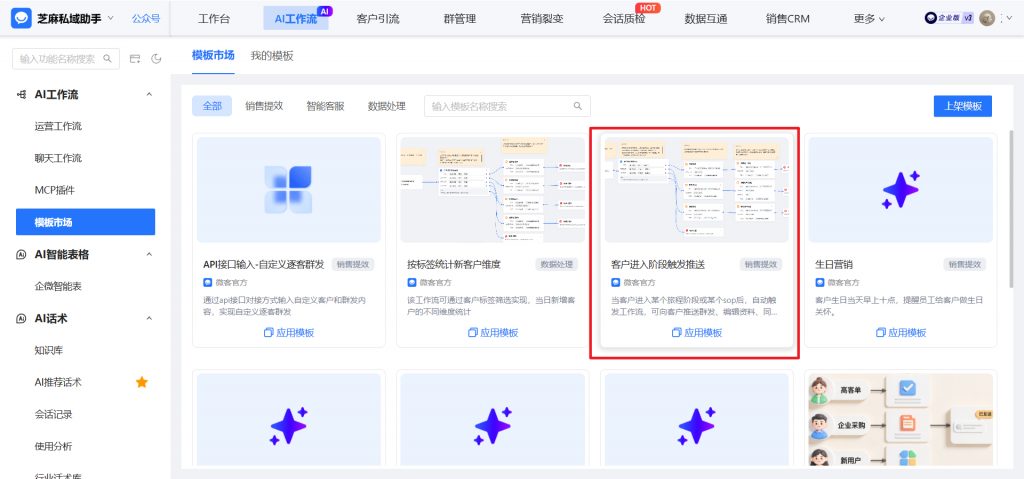
Task: Open the 公众号 link
Action: pyautogui.click(x=146, y=18)
